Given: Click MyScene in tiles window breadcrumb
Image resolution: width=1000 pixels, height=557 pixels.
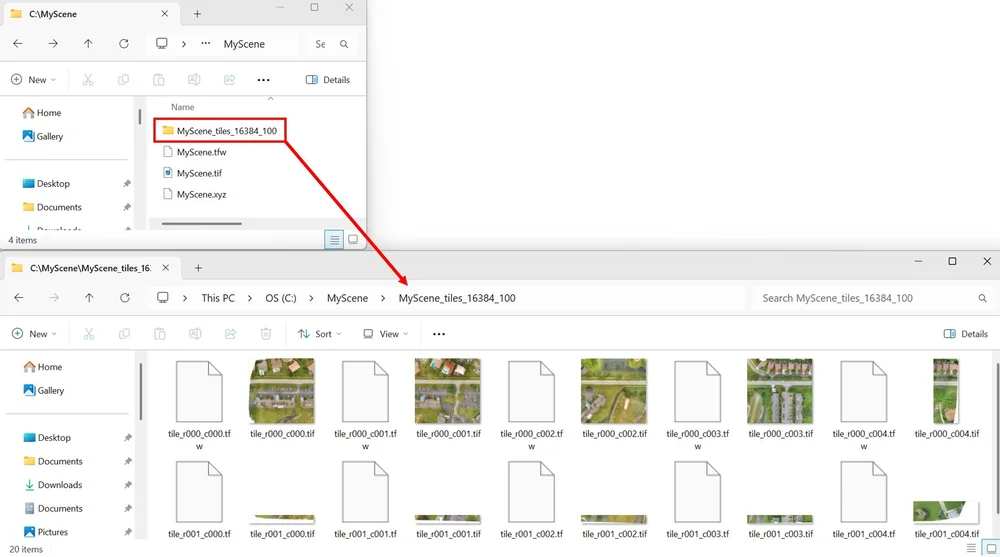Looking at the screenshot, I should tap(348, 298).
